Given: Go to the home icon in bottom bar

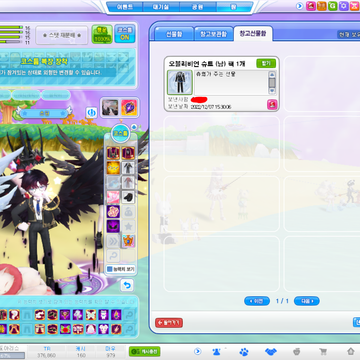Looking at the screenshot, I should pos(350,351).
